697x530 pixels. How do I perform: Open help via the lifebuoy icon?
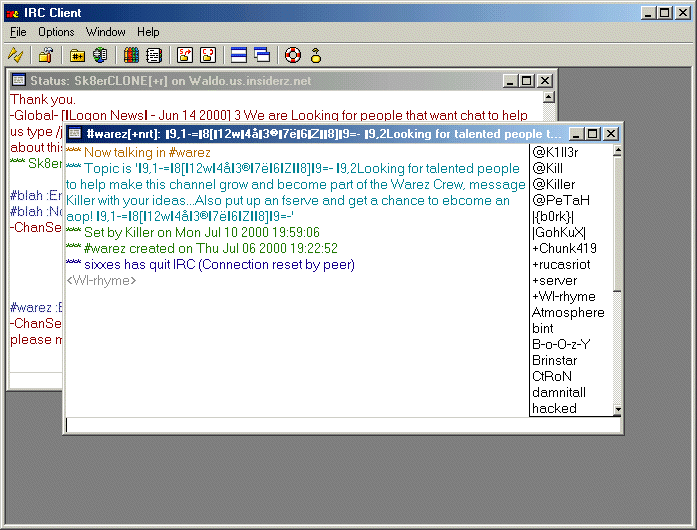pyautogui.click(x=293, y=55)
